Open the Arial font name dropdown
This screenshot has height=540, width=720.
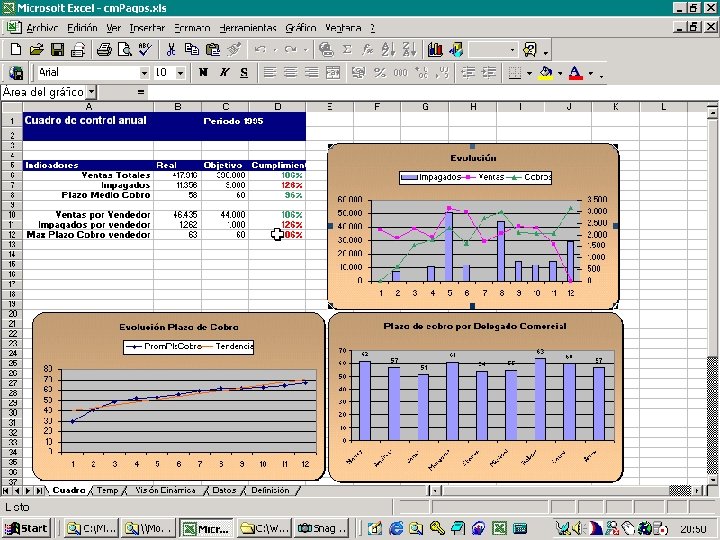coord(144,73)
